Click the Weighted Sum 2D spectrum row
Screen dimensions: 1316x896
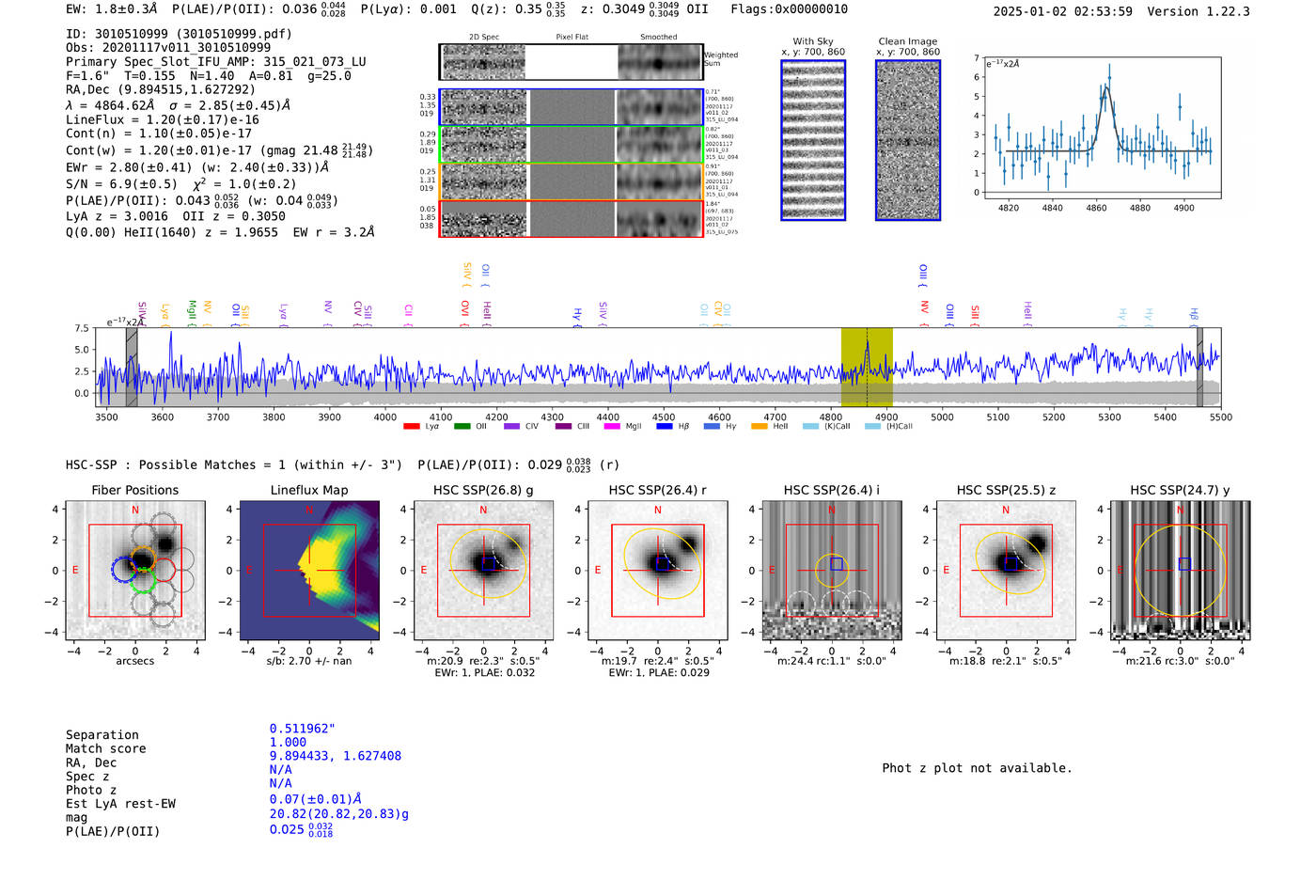click(x=572, y=62)
